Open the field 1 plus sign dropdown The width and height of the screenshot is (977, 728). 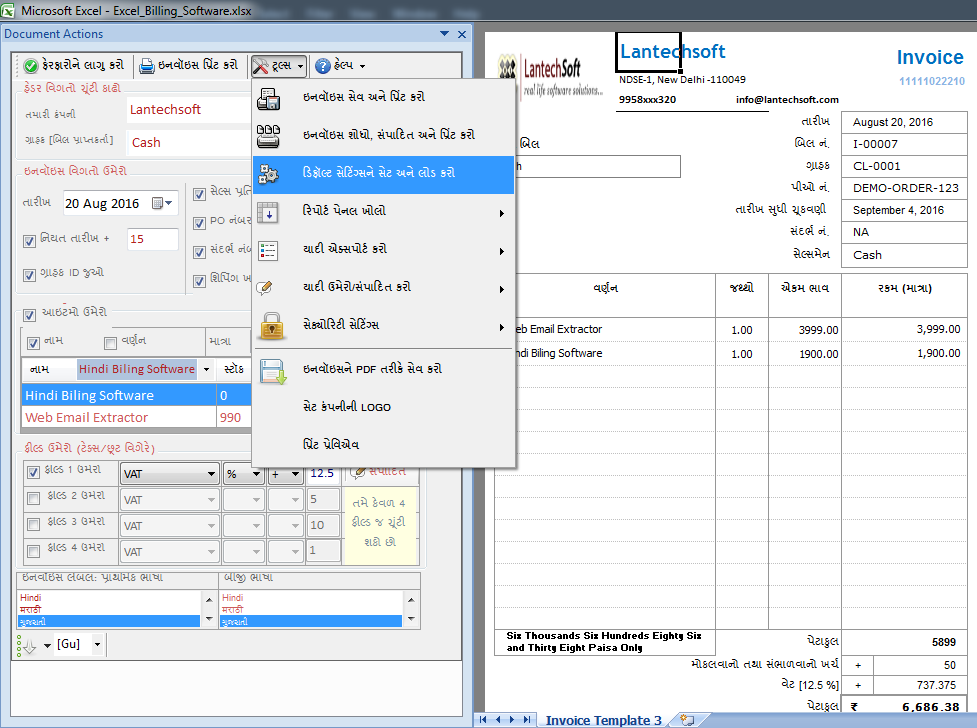click(x=295, y=474)
